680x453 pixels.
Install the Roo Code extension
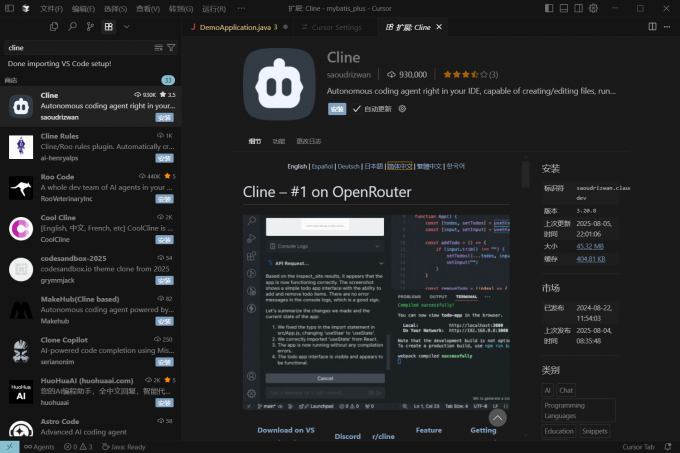click(x=164, y=199)
